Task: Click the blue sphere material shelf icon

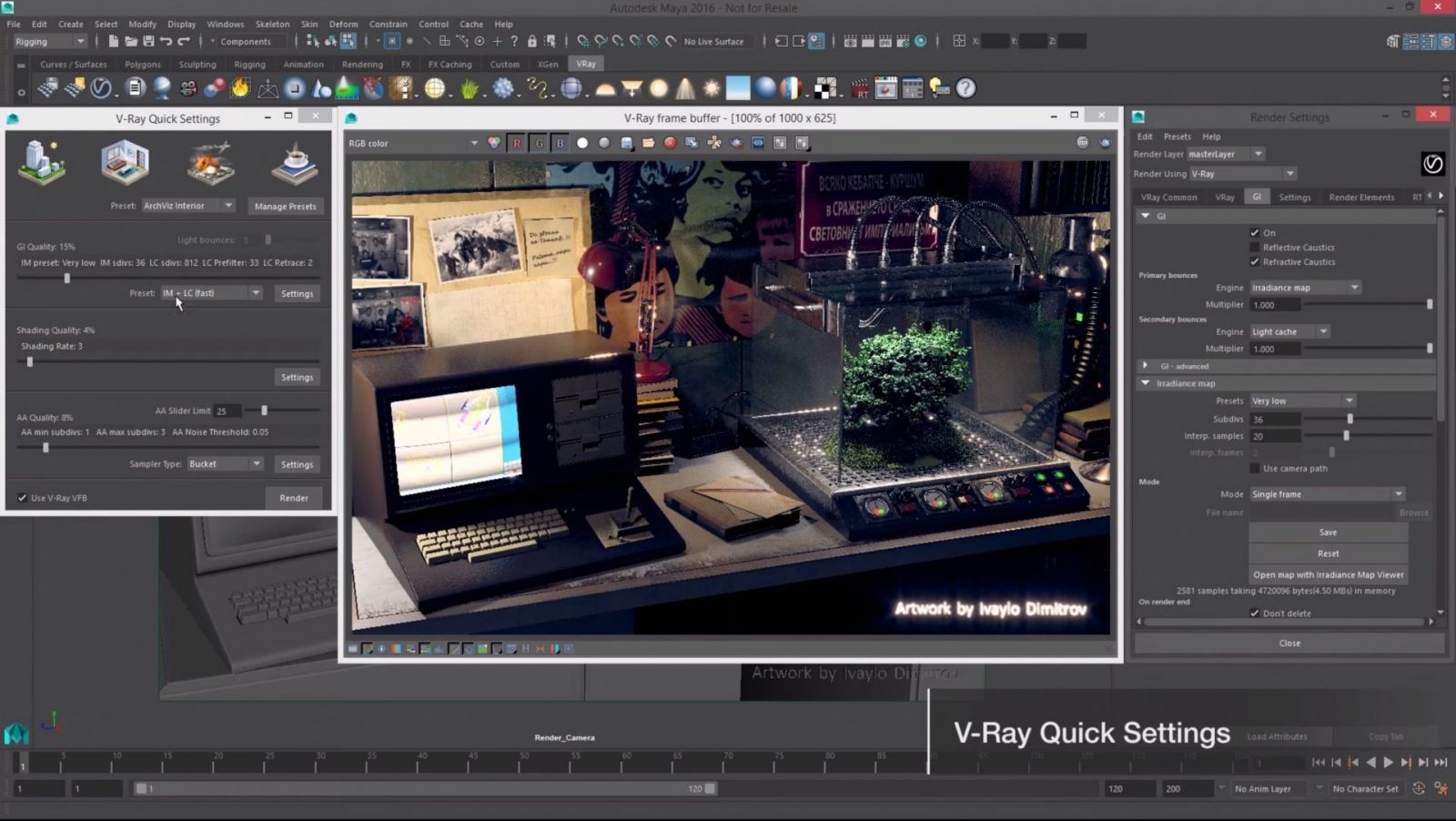Action: click(x=766, y=88)
